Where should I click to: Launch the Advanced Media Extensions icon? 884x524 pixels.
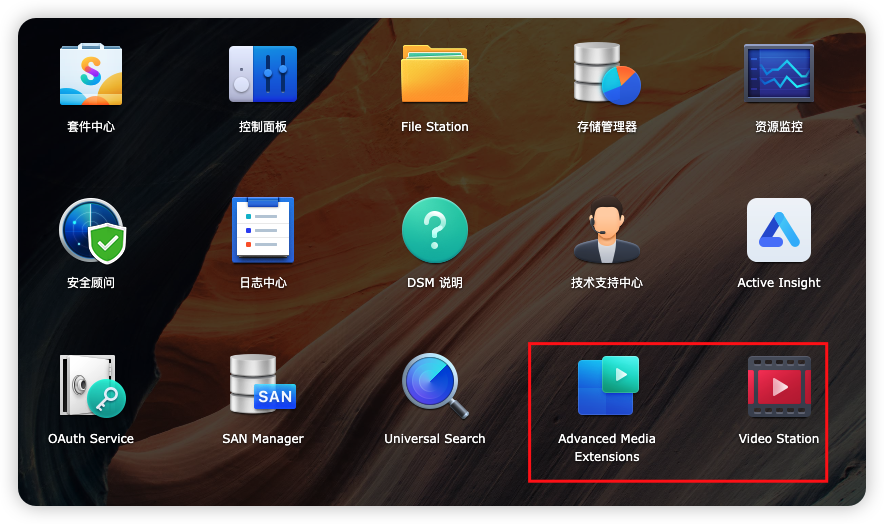[607, 386]
